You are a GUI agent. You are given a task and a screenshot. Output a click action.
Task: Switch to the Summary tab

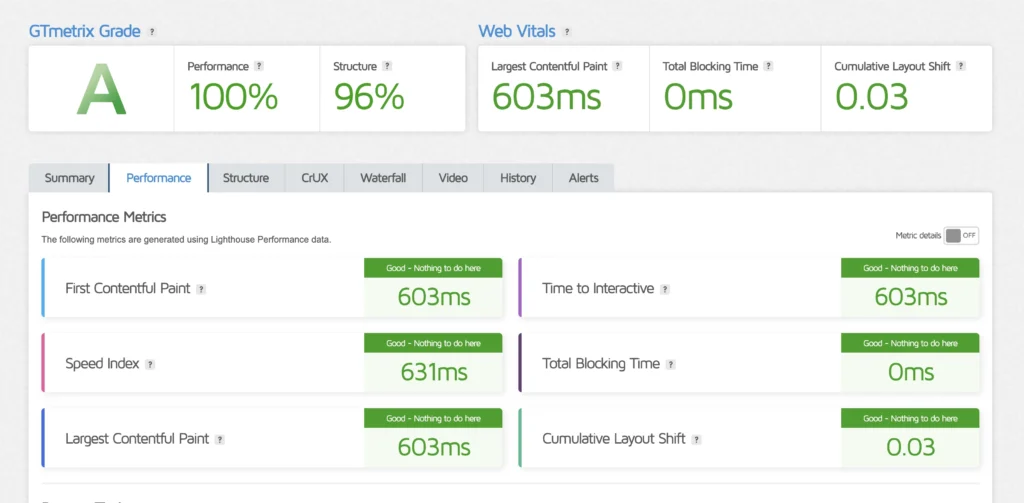coord(69,178)
